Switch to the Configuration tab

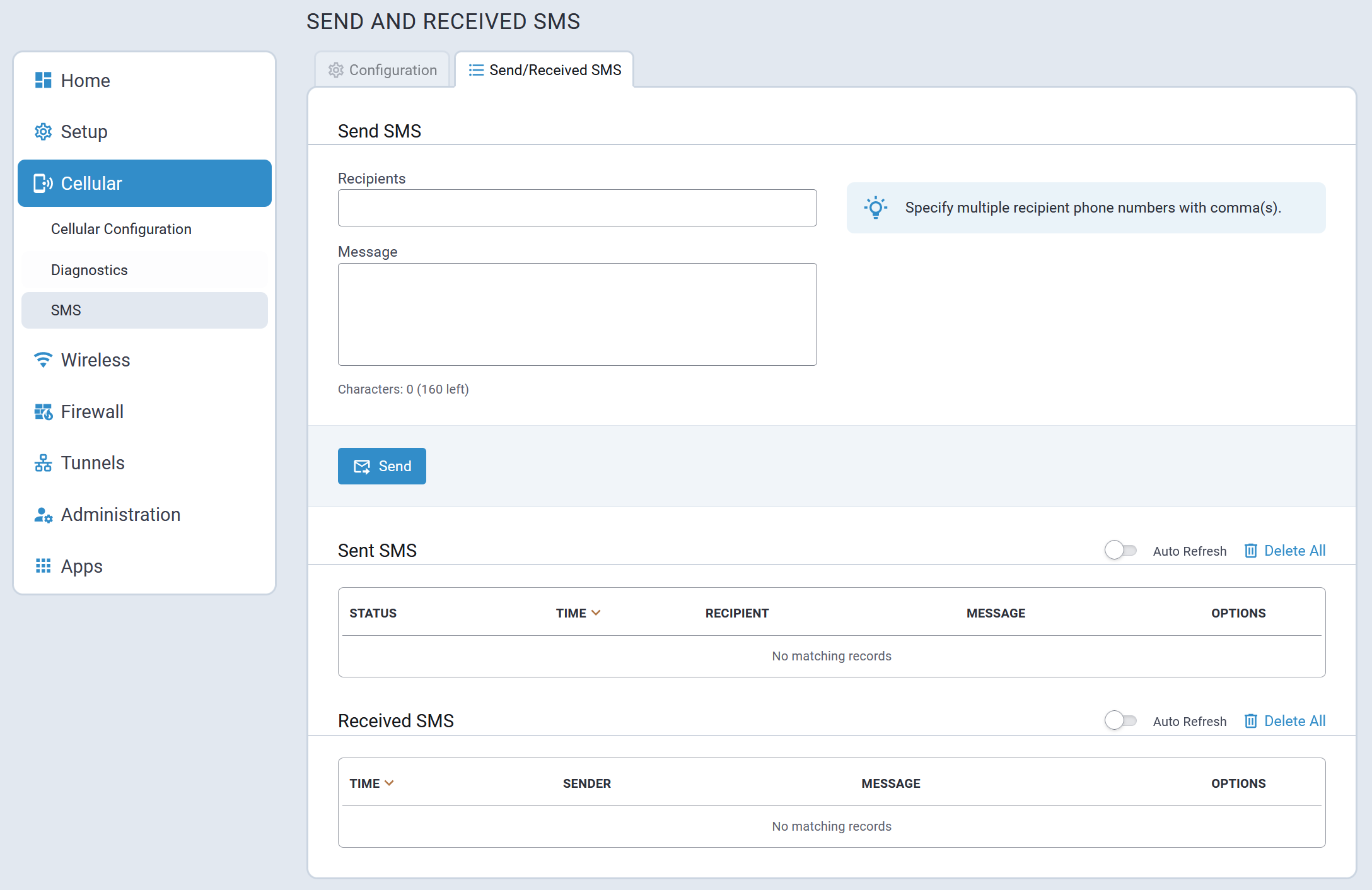383,70
